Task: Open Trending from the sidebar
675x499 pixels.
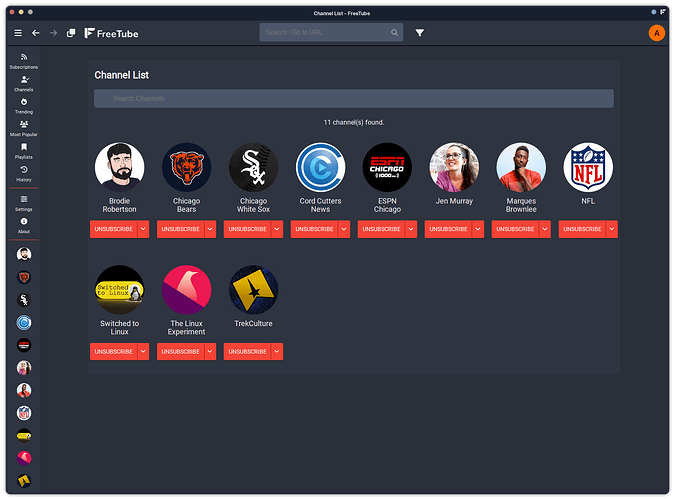Action: [24, 106]
